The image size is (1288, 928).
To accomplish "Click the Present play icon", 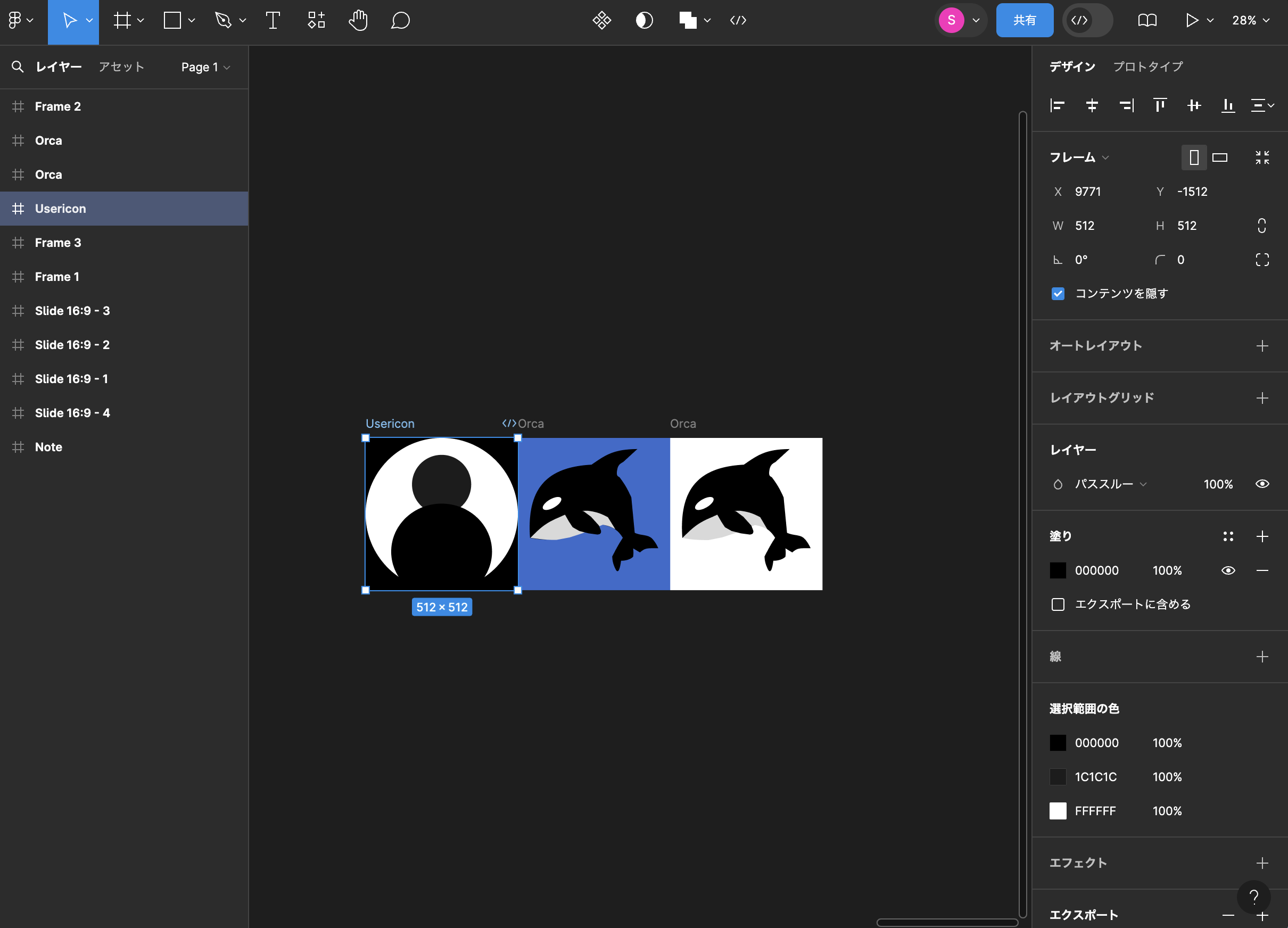I will coord(1192,20).
